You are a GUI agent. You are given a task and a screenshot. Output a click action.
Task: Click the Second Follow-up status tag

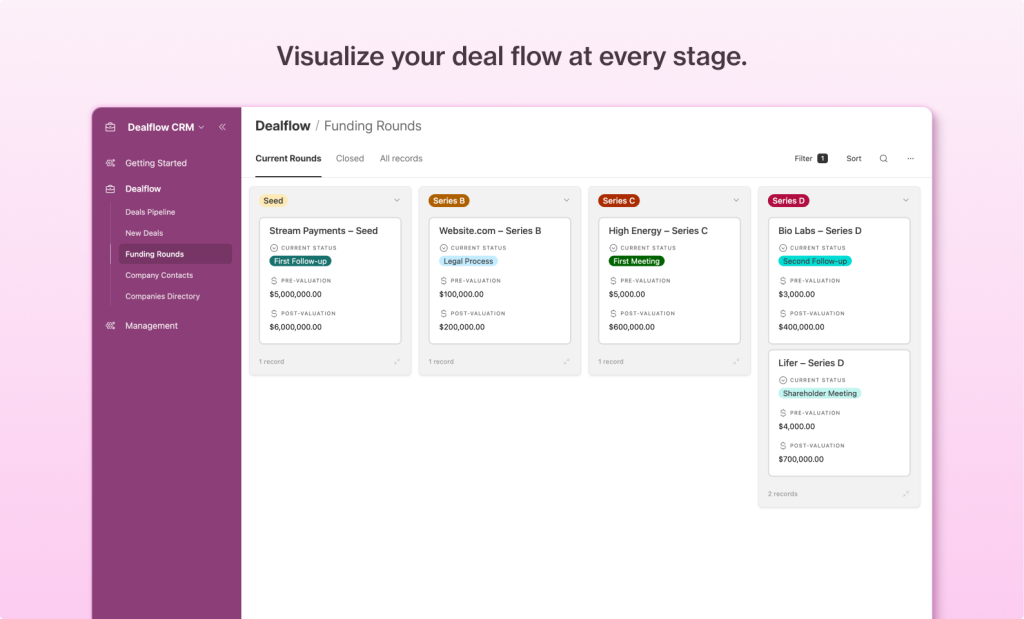click(815, 261)
